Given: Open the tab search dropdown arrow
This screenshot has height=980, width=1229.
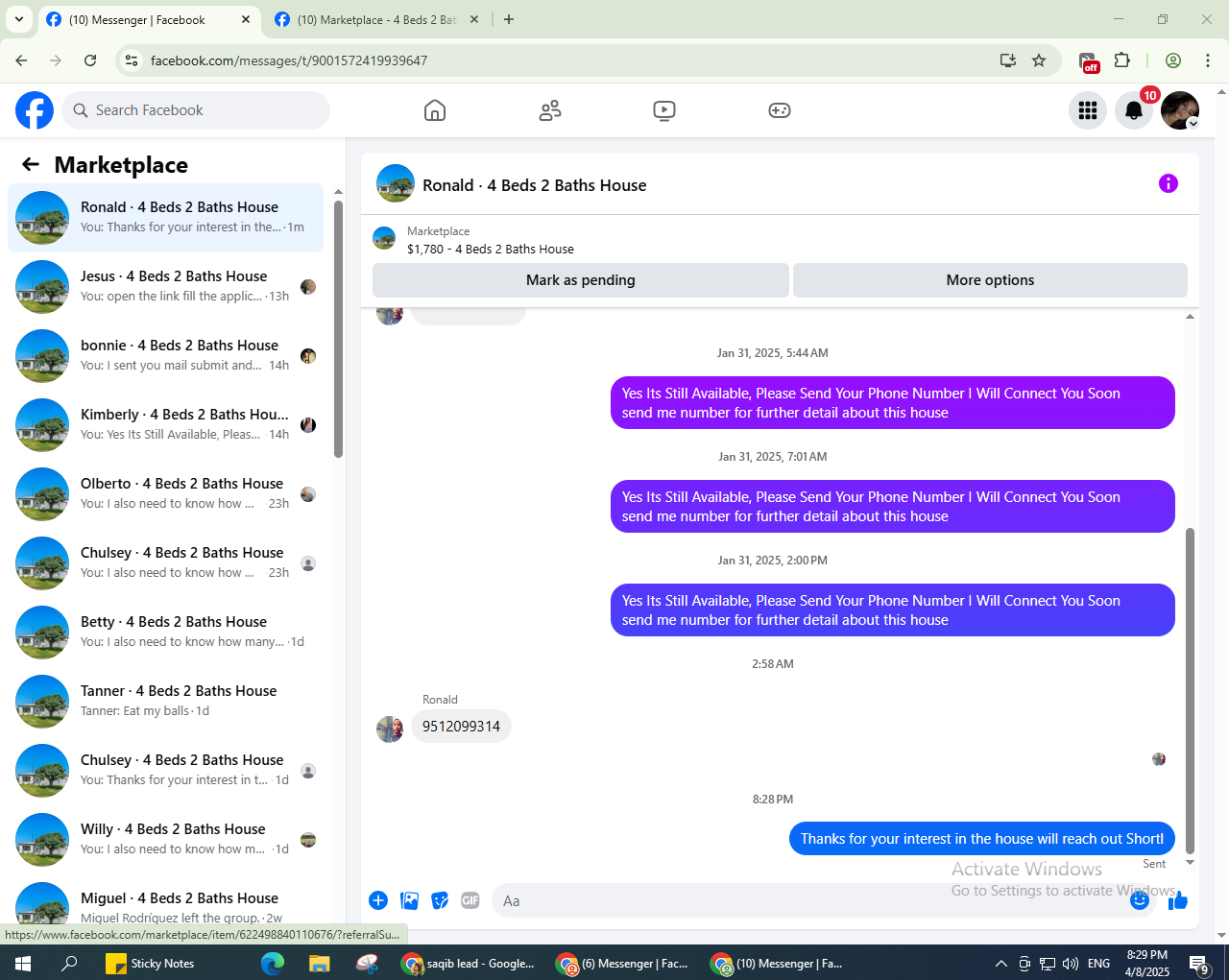Looking at the screenshot, I should point(19,19).
